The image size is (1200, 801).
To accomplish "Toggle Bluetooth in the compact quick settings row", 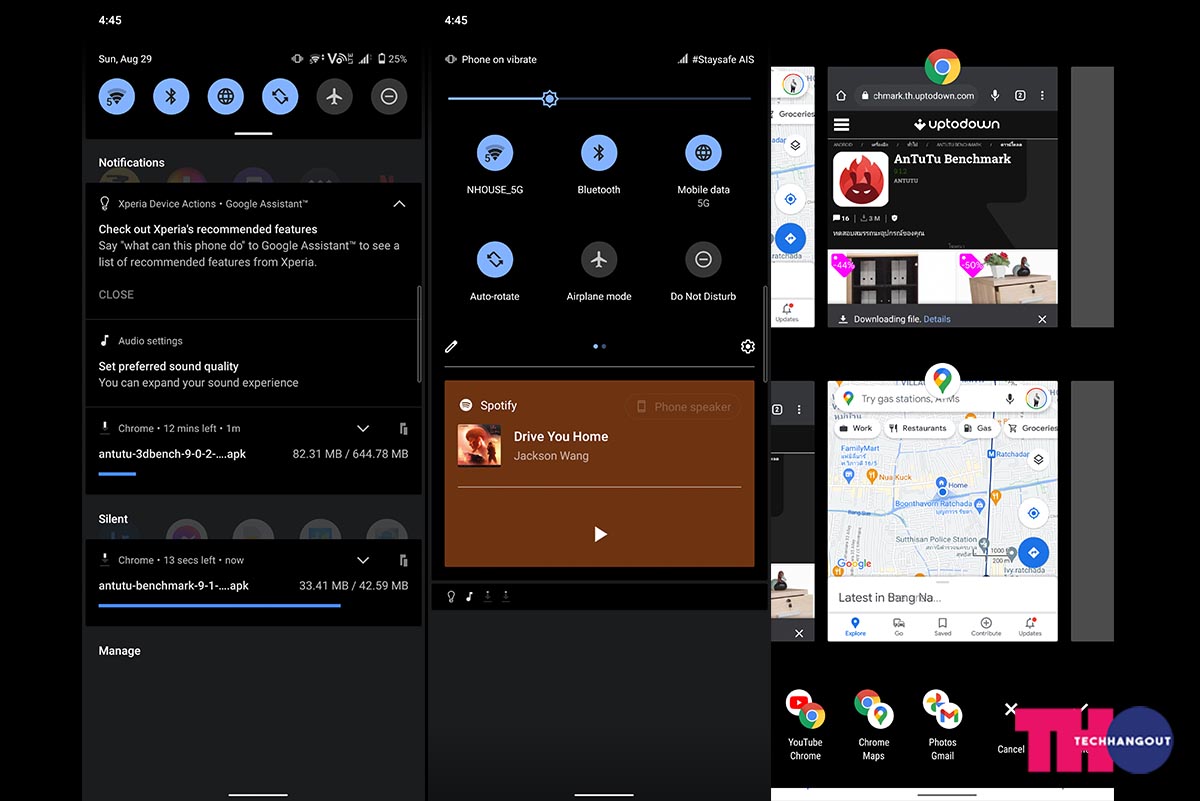I will (x=171, y=96).
